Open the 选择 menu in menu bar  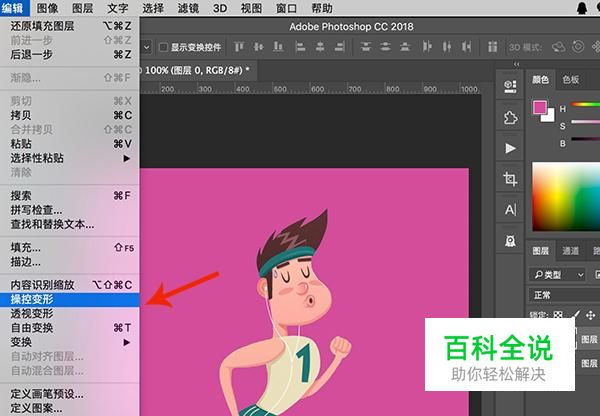(x=153, y=8)
